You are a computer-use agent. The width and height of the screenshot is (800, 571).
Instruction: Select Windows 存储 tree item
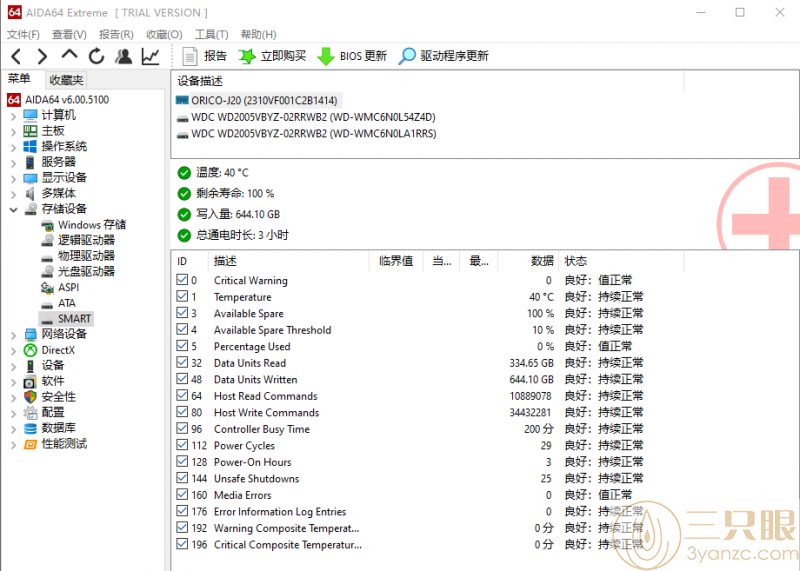coord(92,225)
